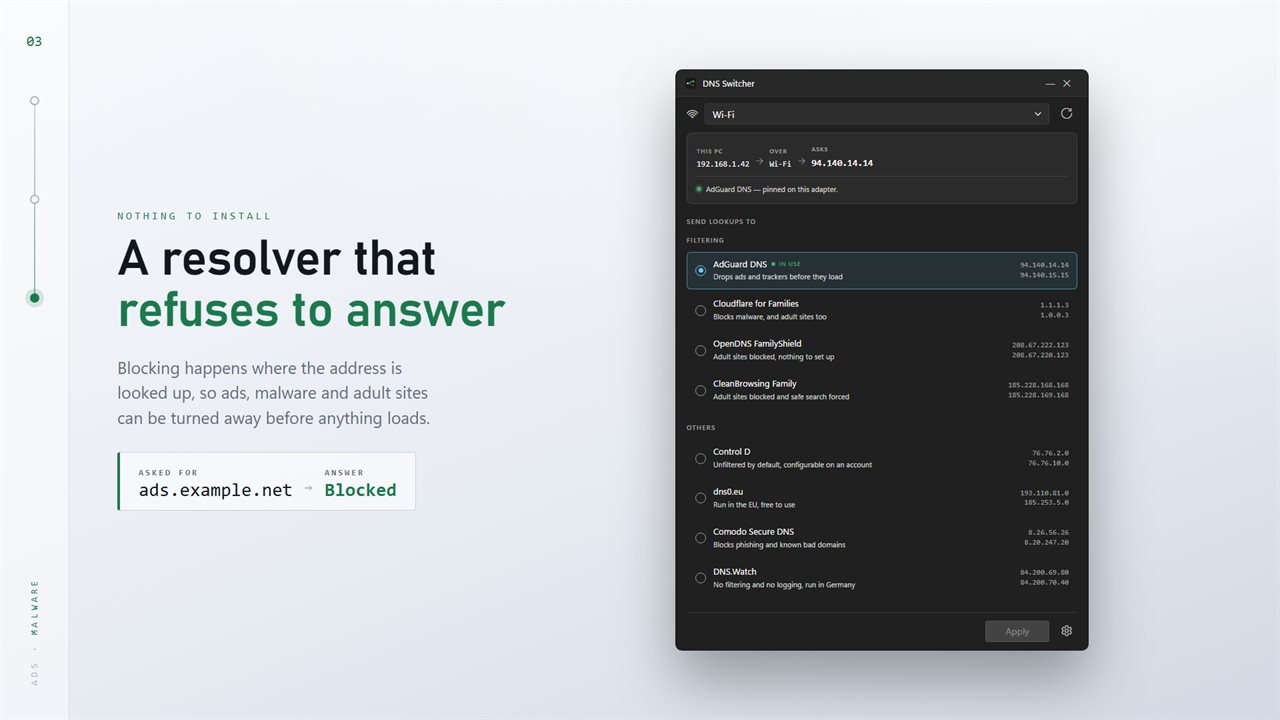Viewport: 1280px width, 720px height.
Task: Select the AdGuard DNS radio button
Action: point(700,270)
